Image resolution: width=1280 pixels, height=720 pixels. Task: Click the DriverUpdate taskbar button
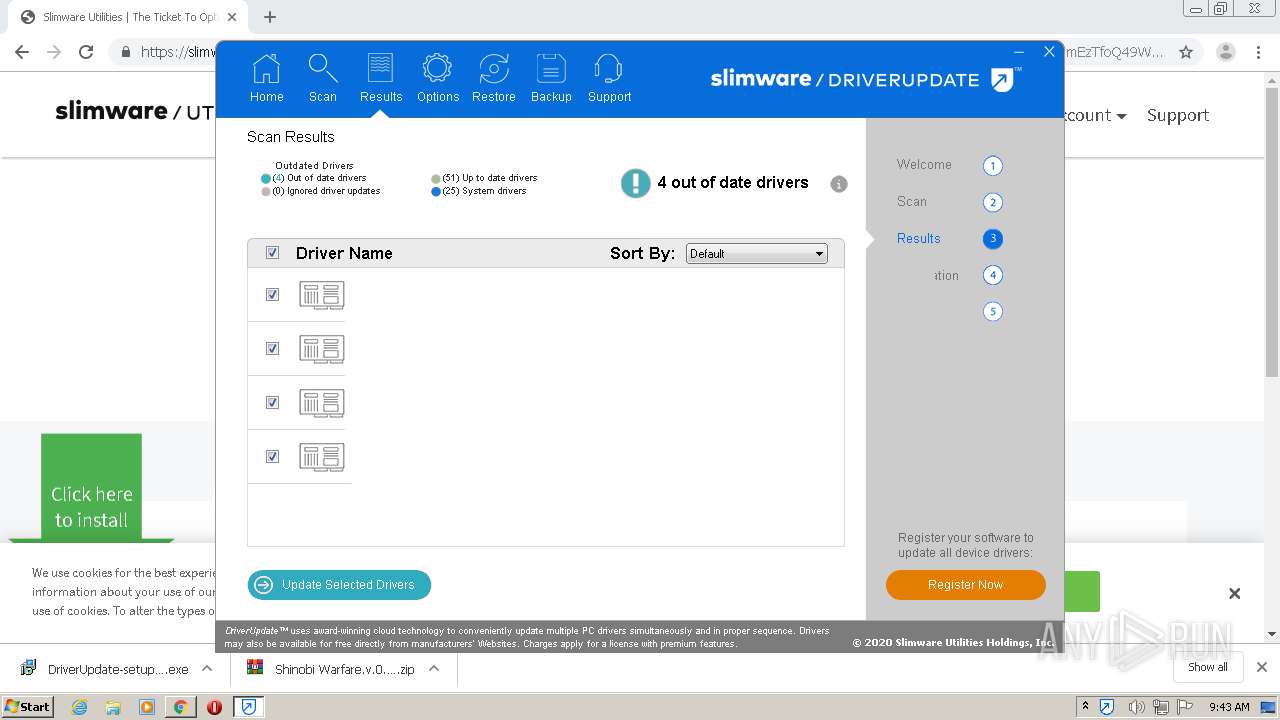click(x=249, y=707)
